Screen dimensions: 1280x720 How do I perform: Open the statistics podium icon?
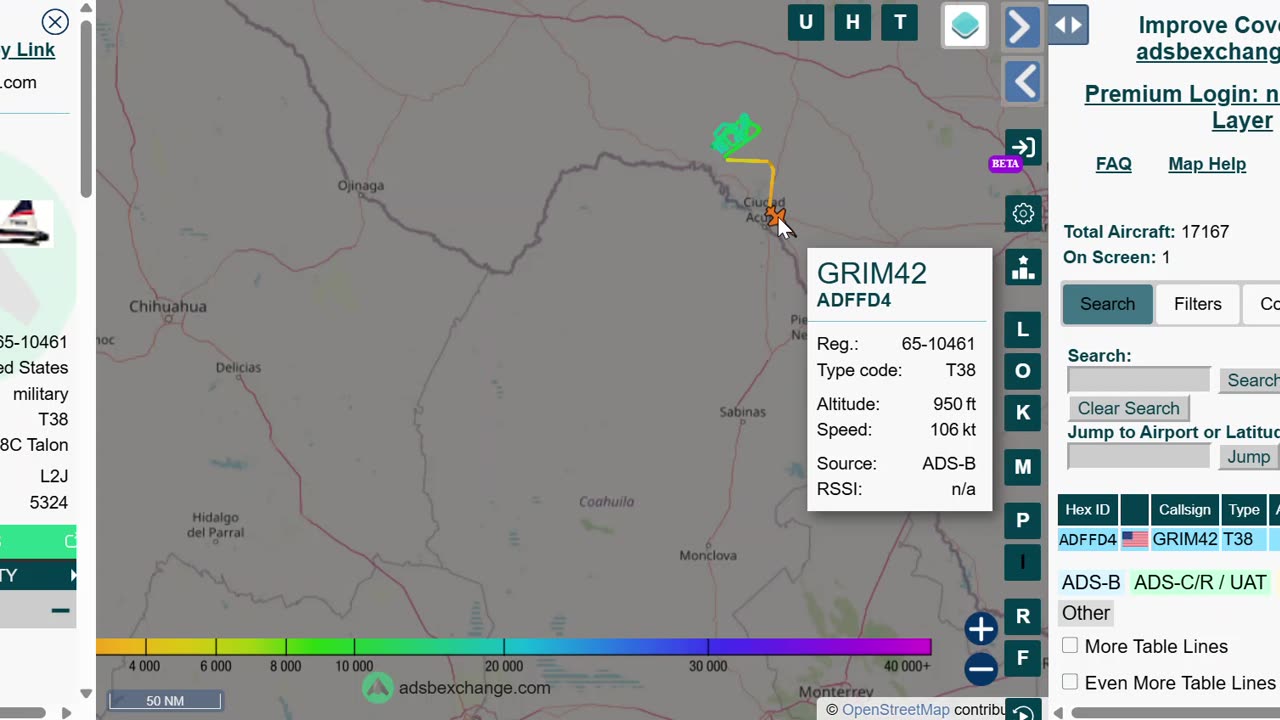point(1022,267)
